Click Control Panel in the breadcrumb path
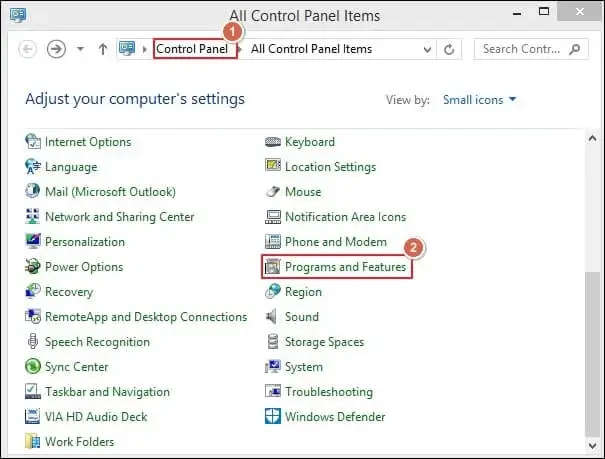The width and height of the screenshot is (605, 459). click(x=194, y=49)
